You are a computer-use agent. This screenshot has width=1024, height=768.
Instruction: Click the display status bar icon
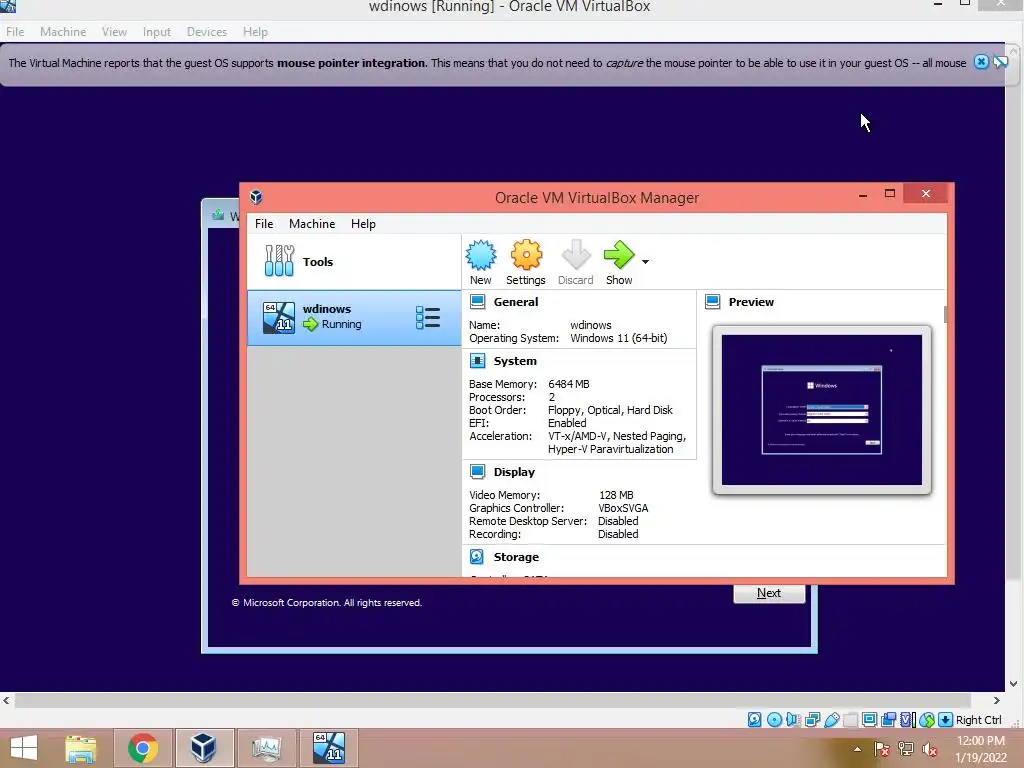[869, 720]
